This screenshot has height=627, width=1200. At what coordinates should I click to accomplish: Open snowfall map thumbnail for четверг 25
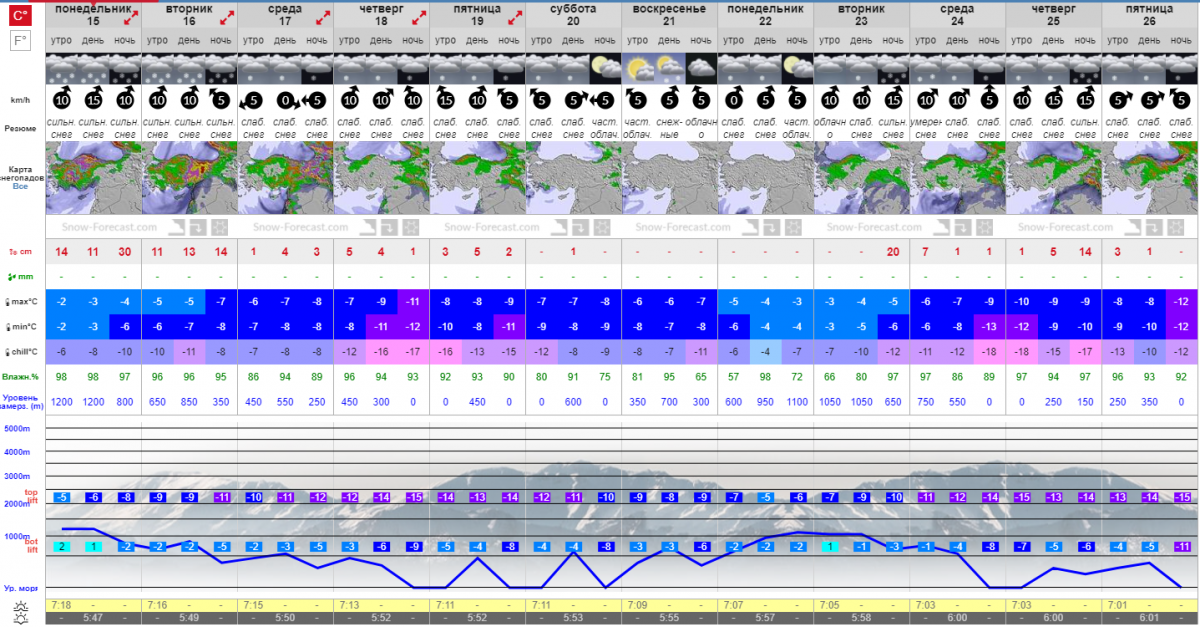tap(1053, 177)
